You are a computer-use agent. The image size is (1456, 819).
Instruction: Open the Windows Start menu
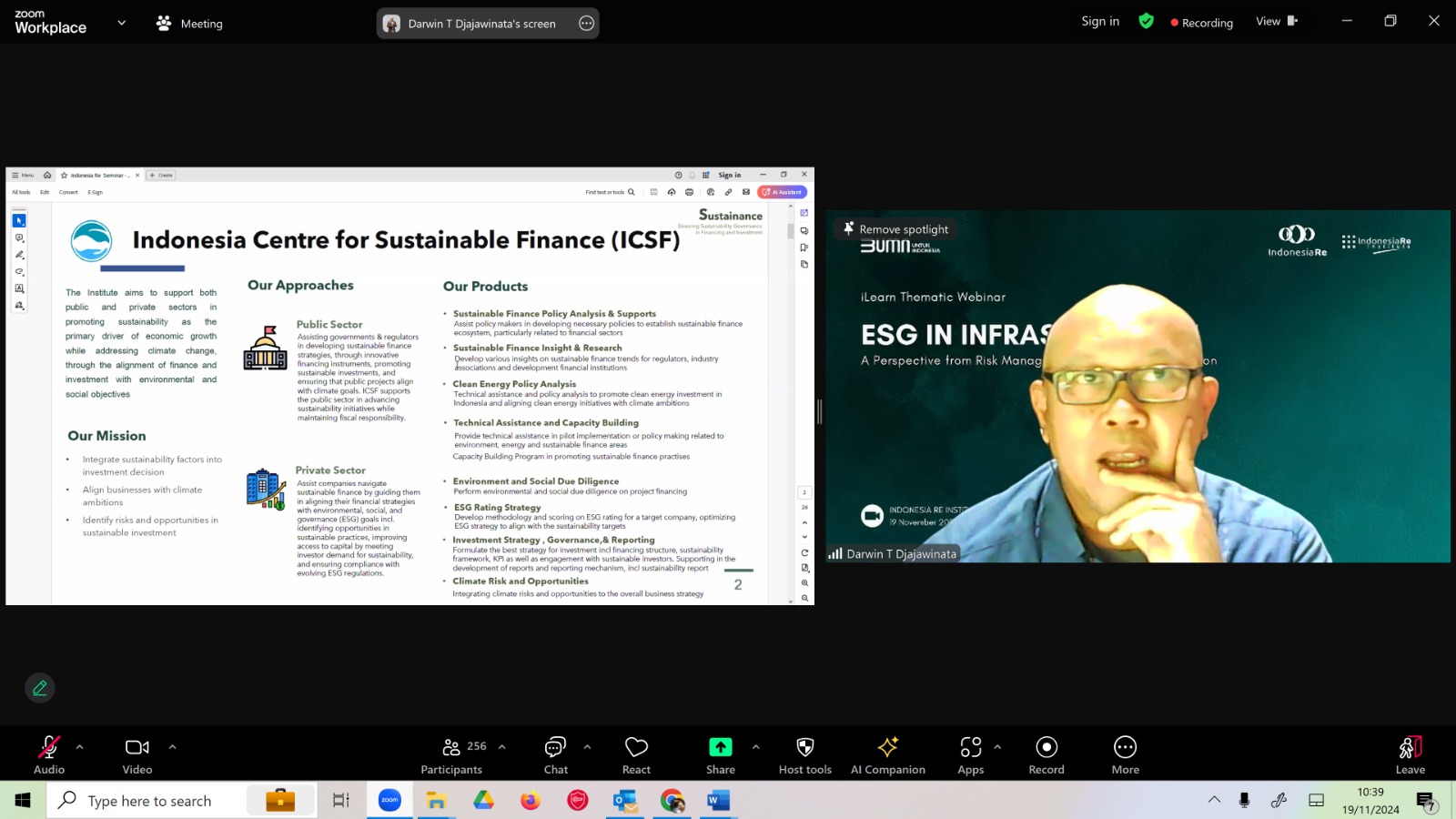pos(23,800)
